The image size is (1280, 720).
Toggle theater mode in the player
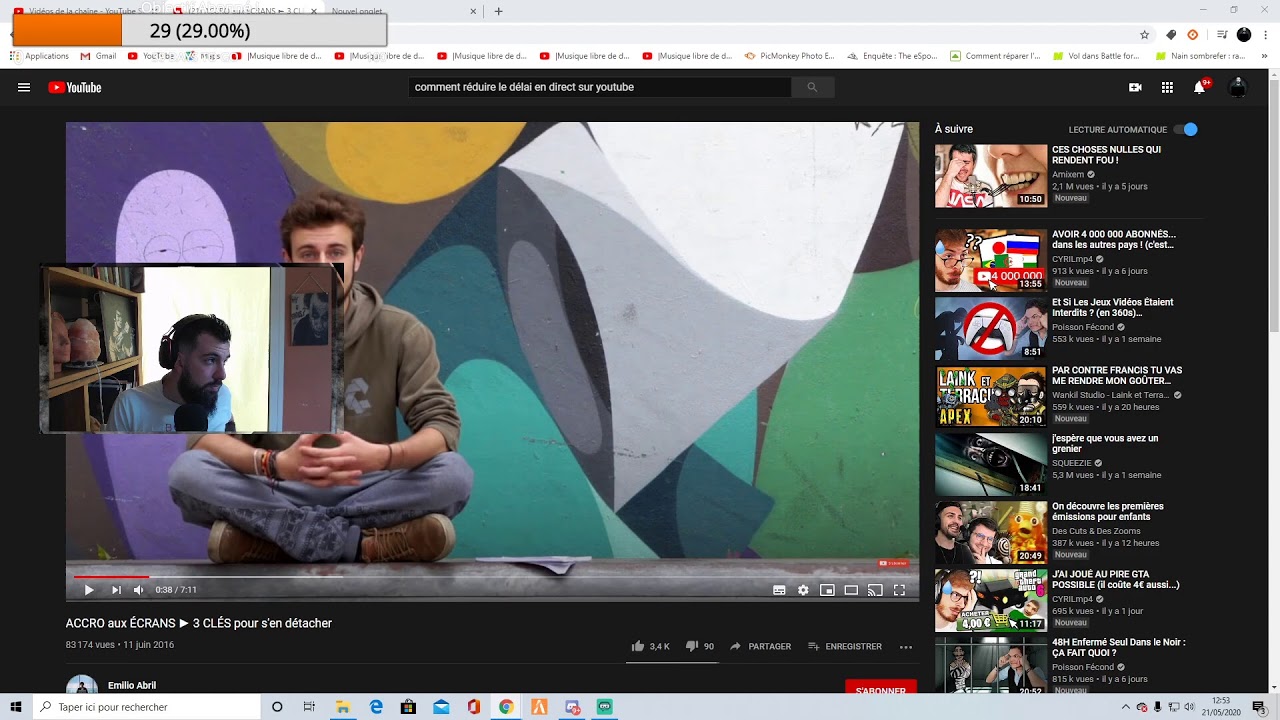tap(851, 590)
